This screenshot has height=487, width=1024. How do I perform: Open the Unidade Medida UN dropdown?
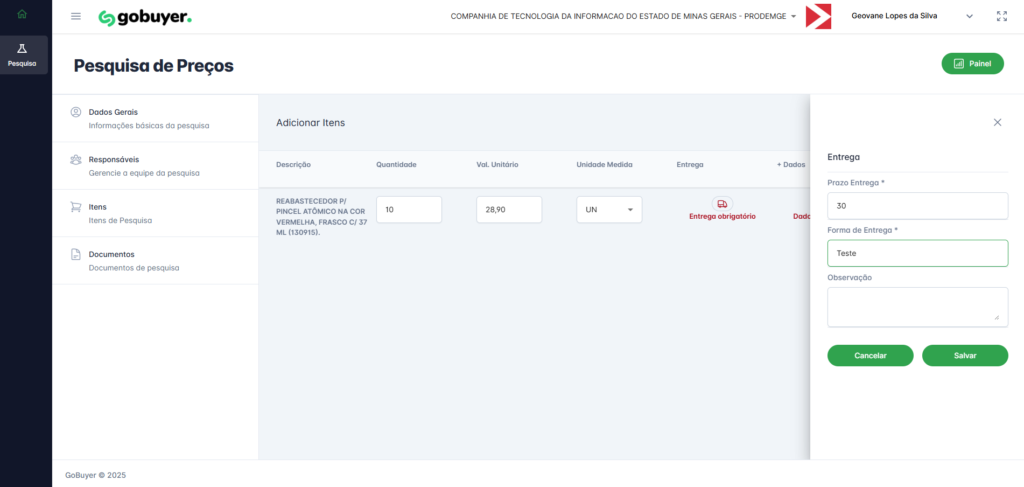[x=609, y=210]
